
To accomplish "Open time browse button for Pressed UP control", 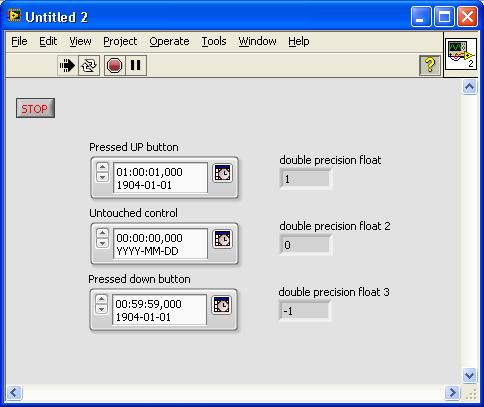I will pos(223,173).
